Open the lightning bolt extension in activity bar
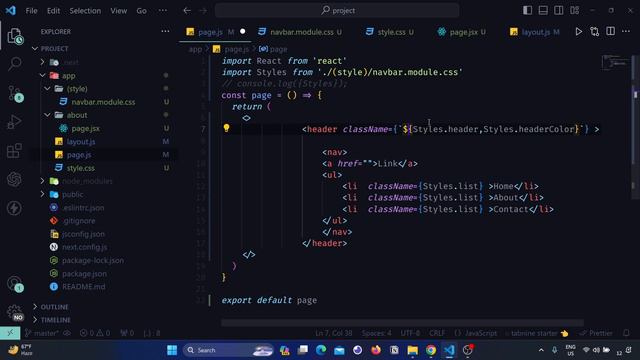Viewport: 640px width, 360px height. pyautogui.click(x=14, y=208)
